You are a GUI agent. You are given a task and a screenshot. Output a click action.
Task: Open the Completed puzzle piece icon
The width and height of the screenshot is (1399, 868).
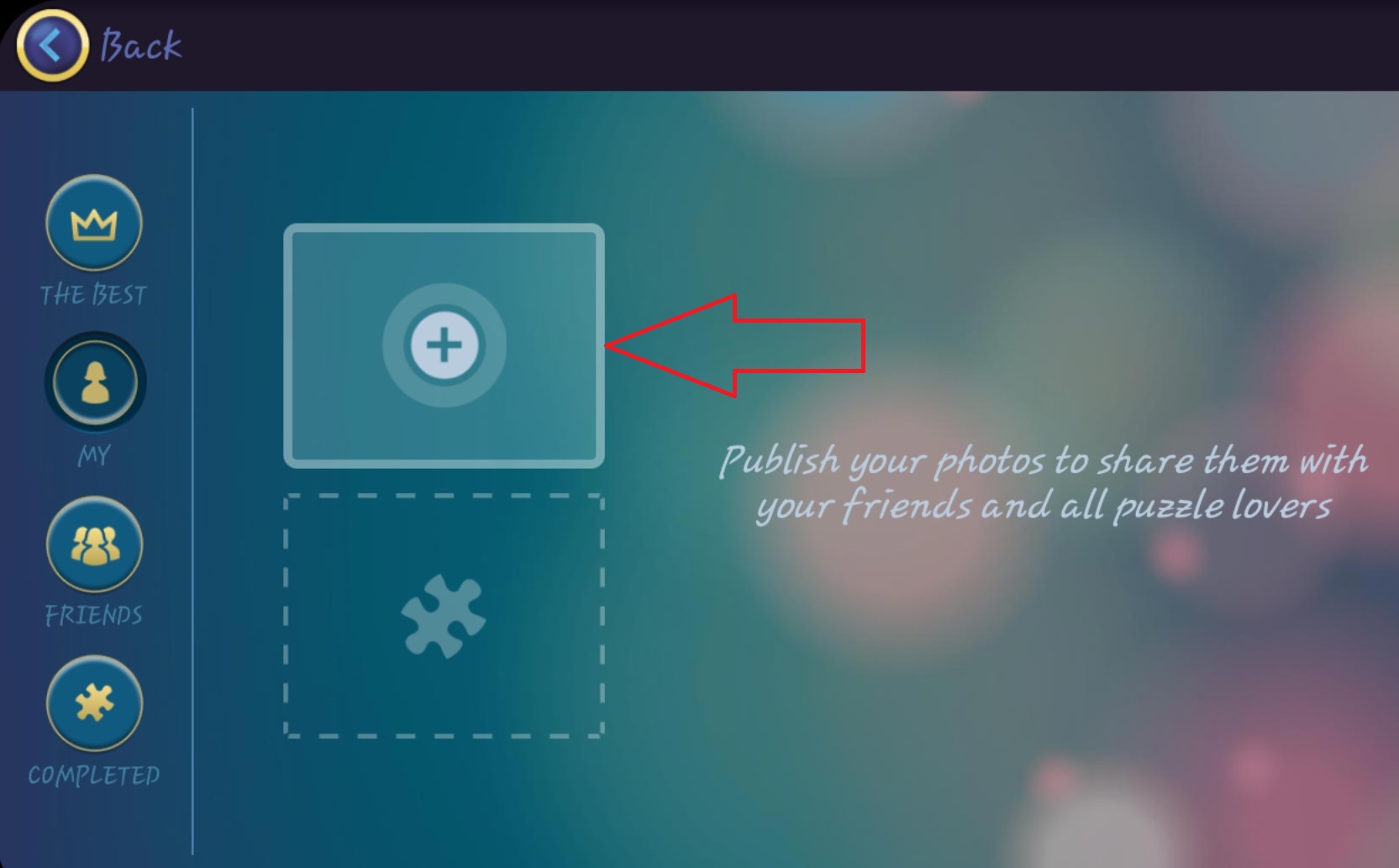pos(94,703)
